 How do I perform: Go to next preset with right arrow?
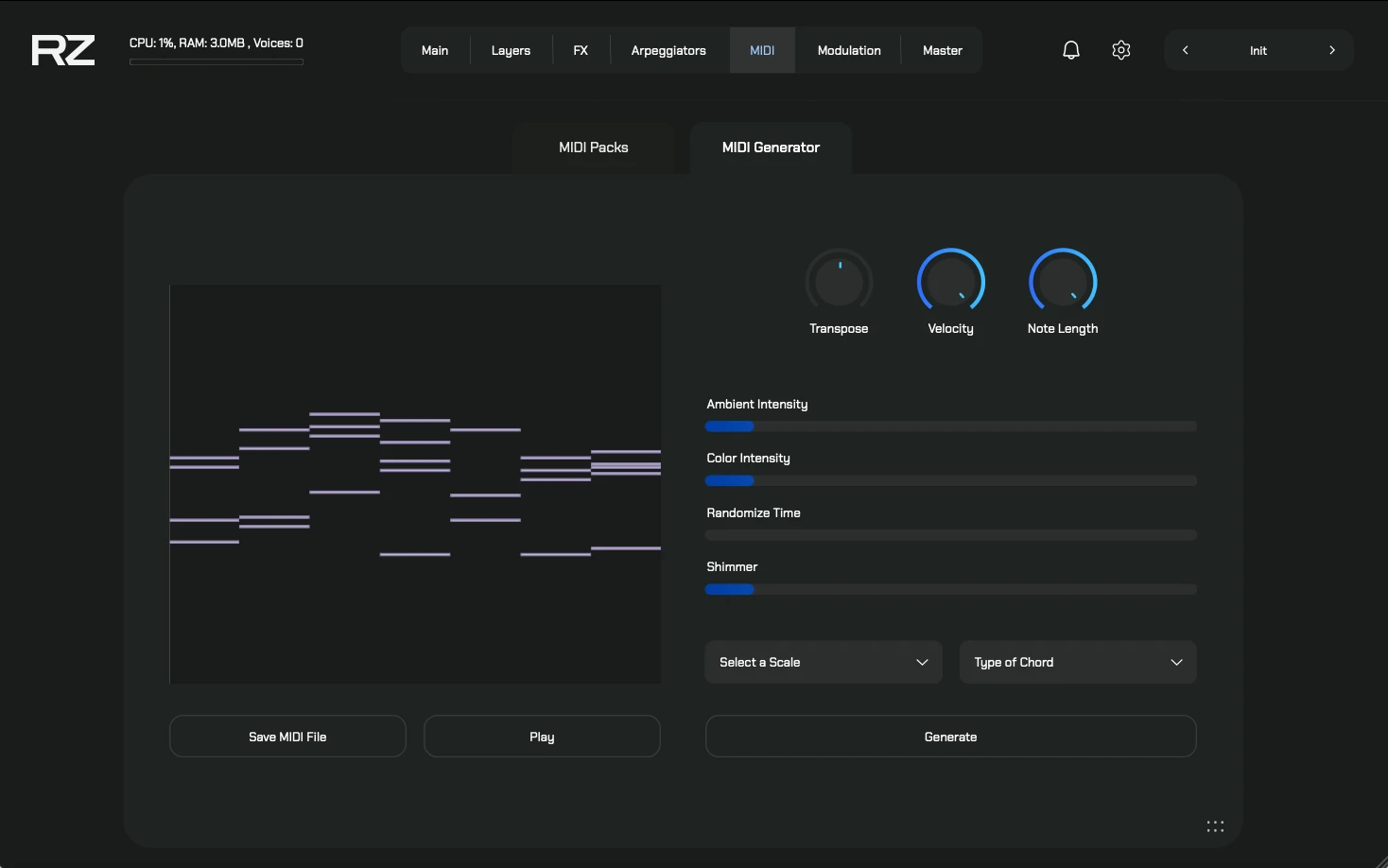tap(1332, 50)
